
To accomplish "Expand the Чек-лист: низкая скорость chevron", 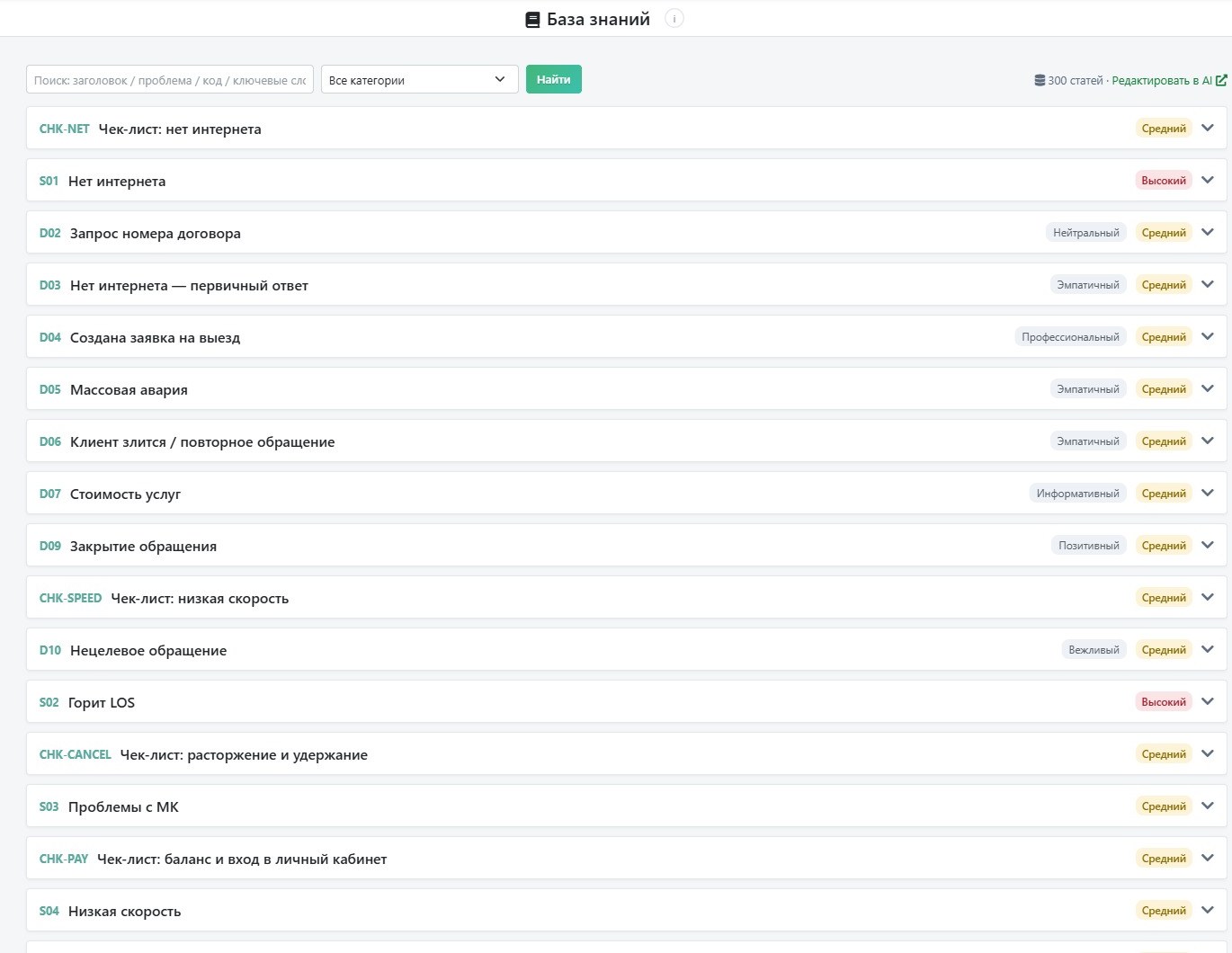I will (1208, 597).
